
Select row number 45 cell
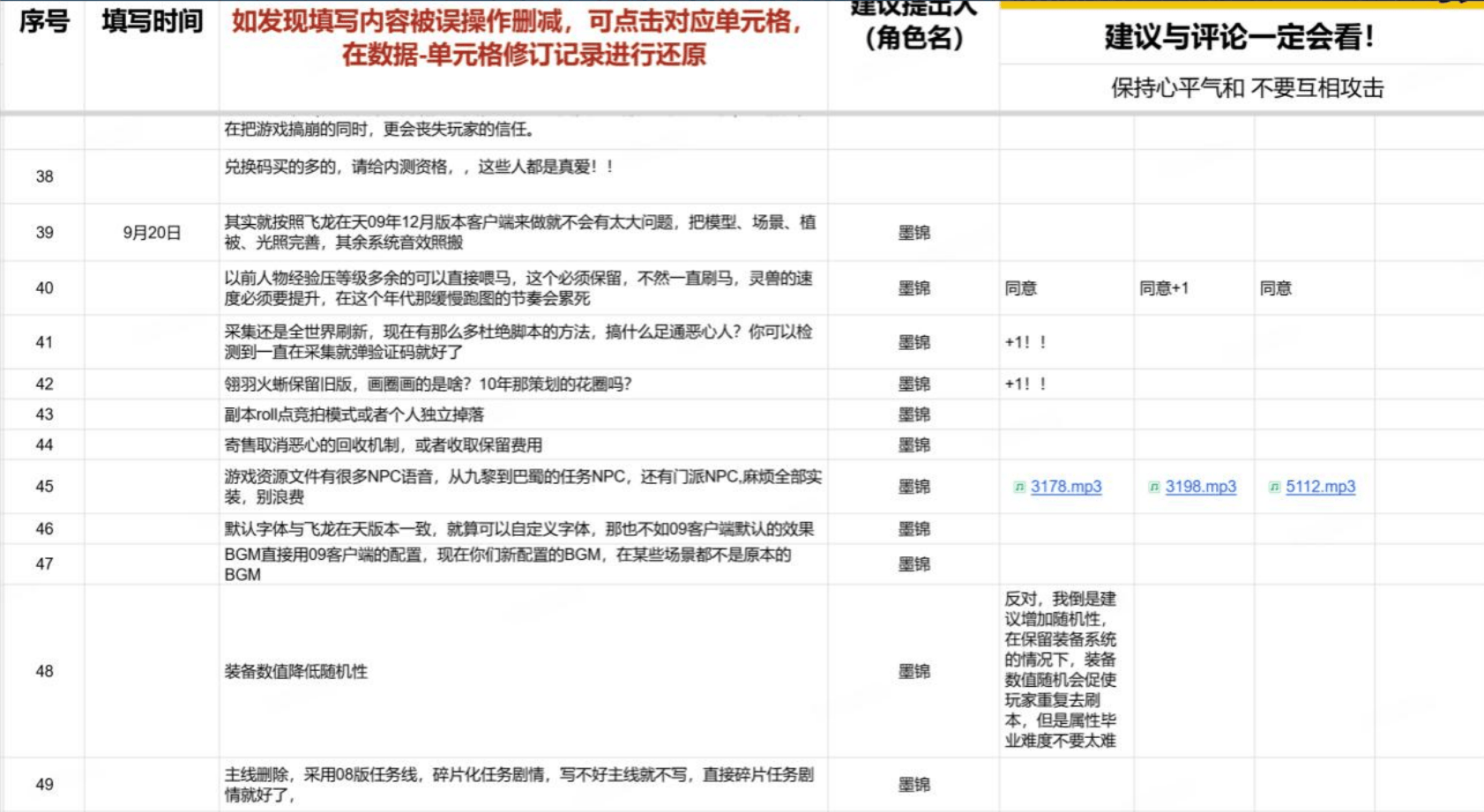[44, 487]
